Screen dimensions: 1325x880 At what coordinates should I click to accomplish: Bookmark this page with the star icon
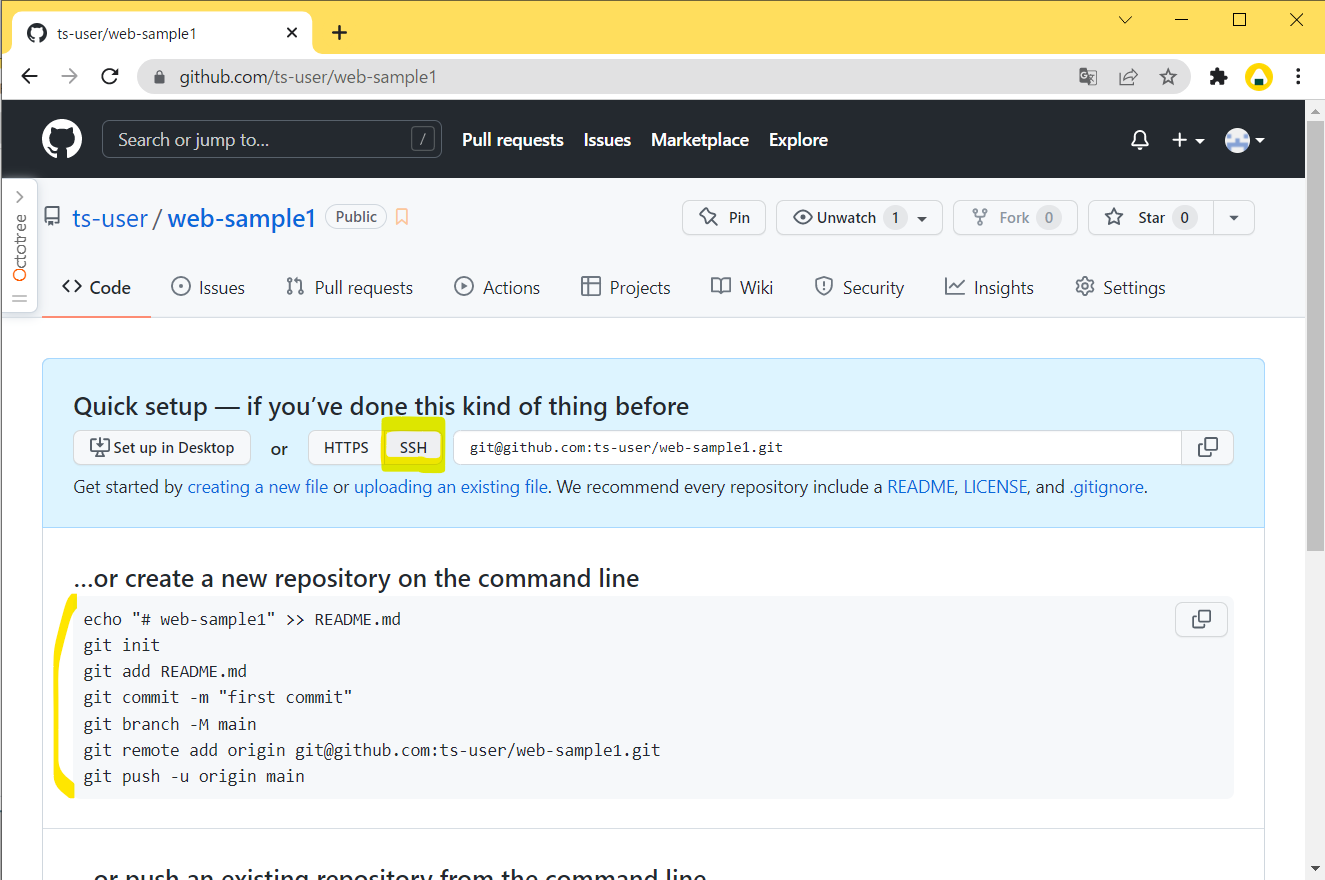(x=1168, y=77)
